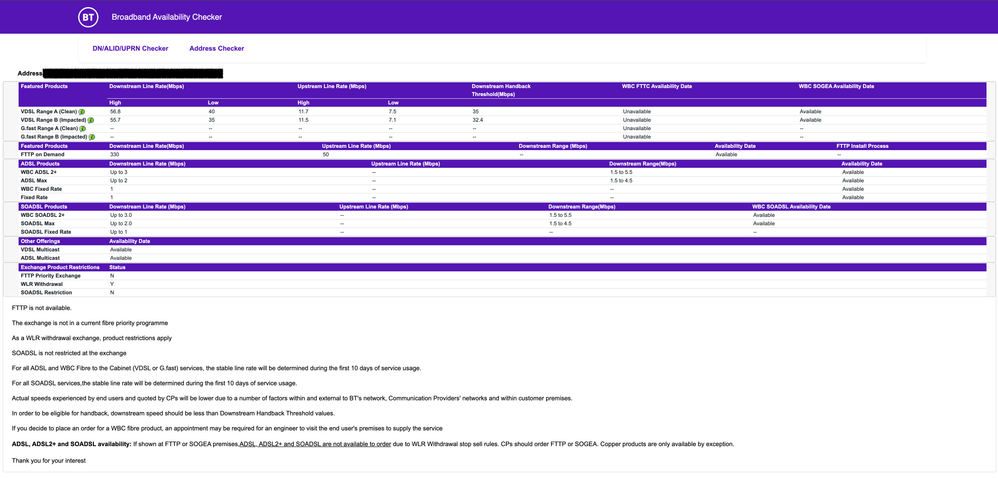Click the 50 FTTP upstream rate

coord(326,155)
